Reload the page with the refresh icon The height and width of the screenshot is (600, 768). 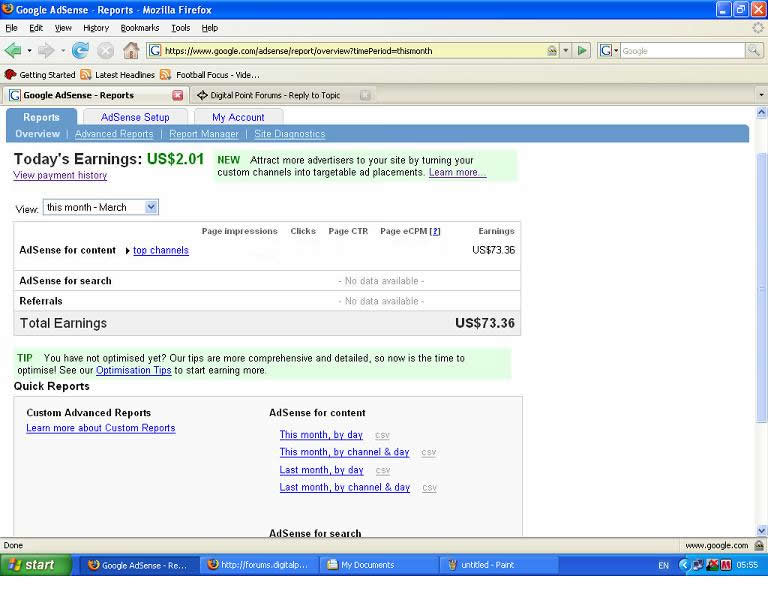pos(80,50)
